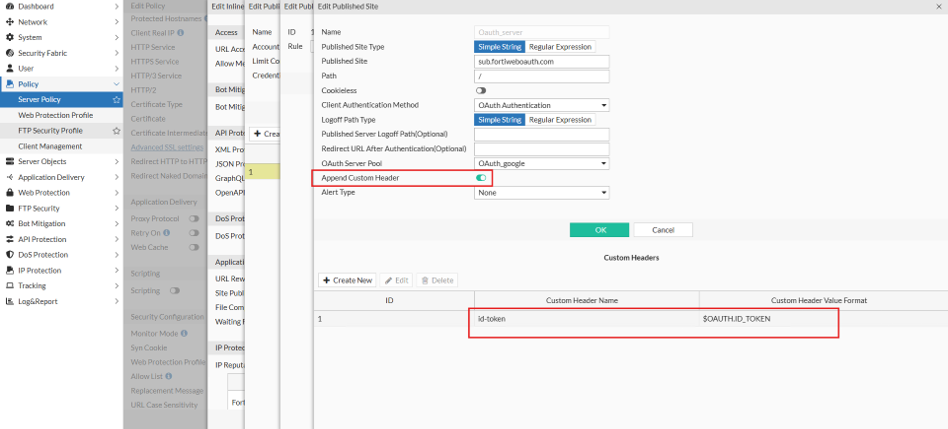Image resolution: width=948 pixels, height=429 pixels.
Task: Click the Bot Mitigation sidebar icon
Action: (x=9, y=223)
